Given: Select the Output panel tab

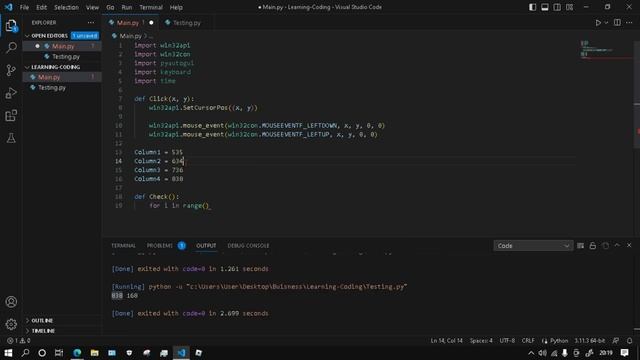Looking at the screenshot, I should pyautogui.click(x=206, y=246).
